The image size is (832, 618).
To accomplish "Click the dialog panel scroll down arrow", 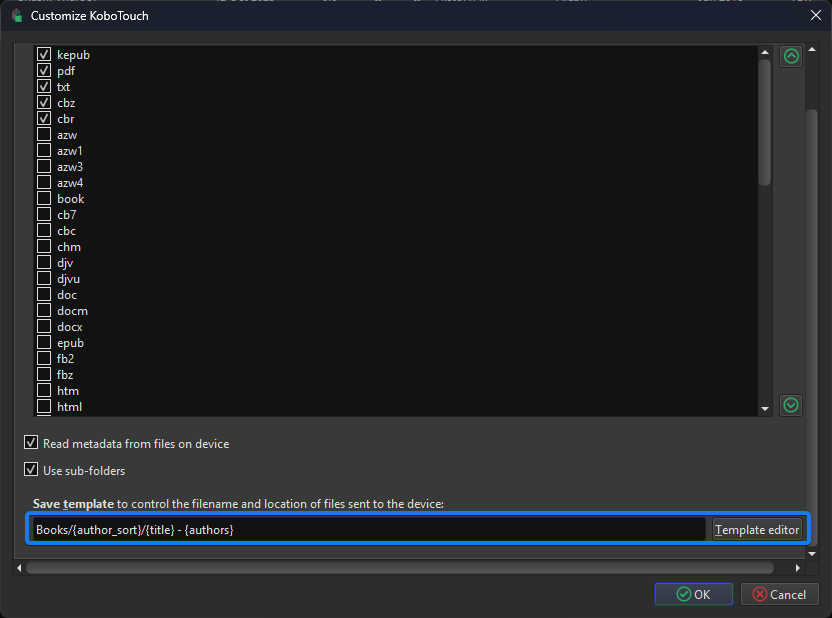I will pyautogui.click(x=812, y=553).
